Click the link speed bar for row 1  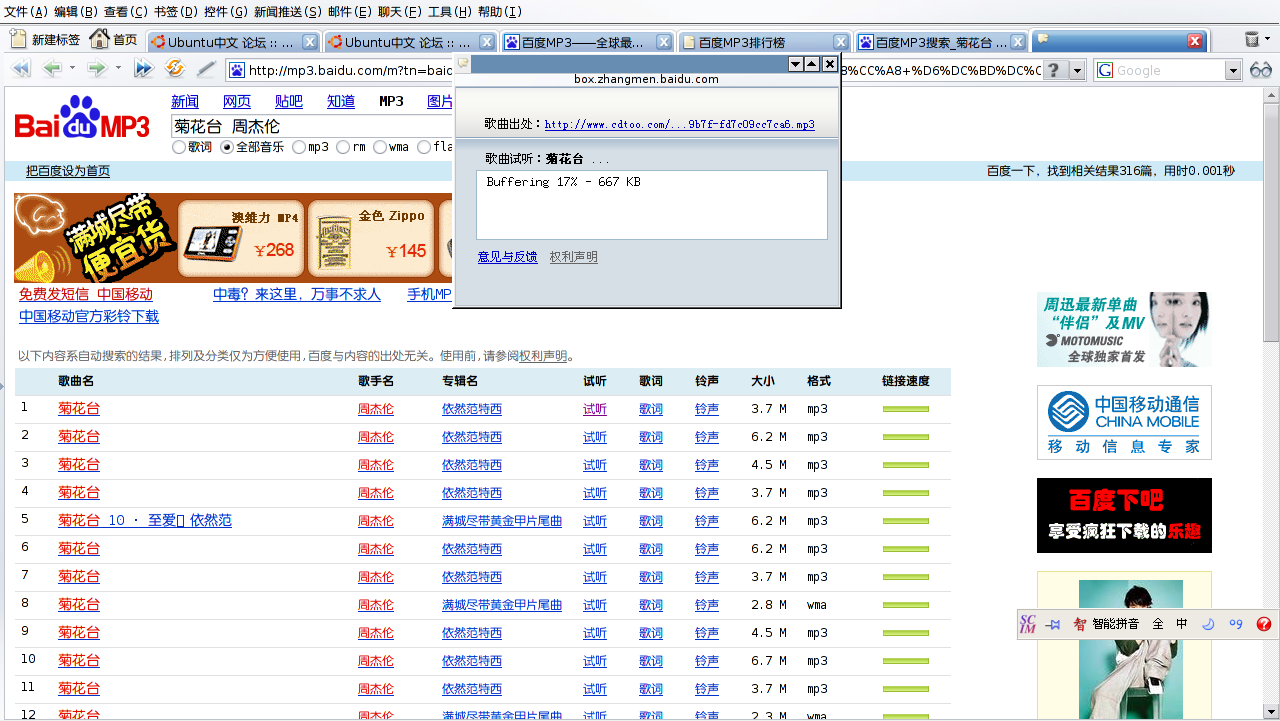click(x=906, y=409)
